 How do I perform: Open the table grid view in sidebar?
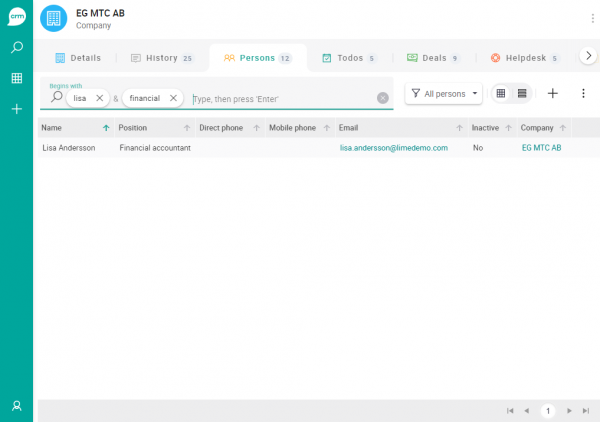pos(17,78)
